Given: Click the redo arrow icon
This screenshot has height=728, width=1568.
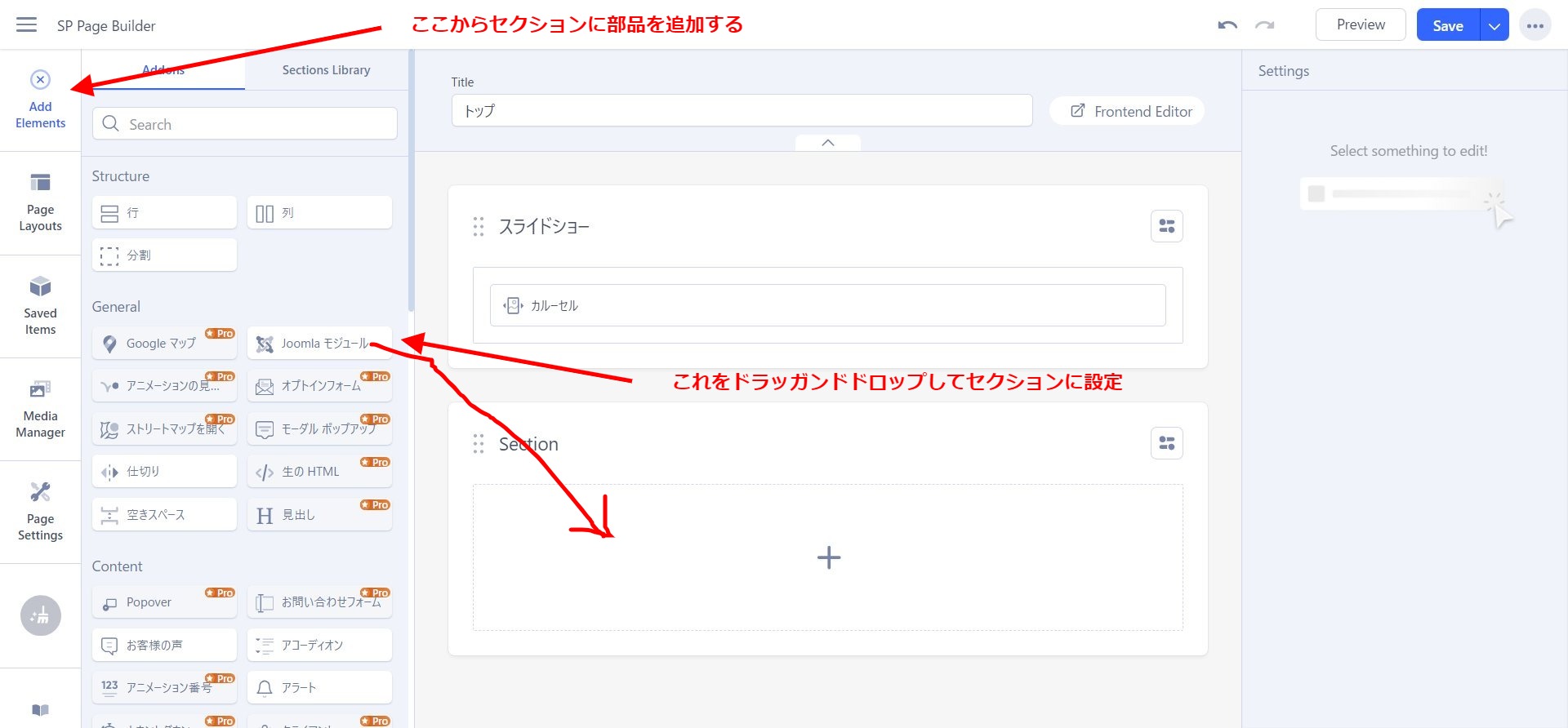Looking at the screenshot, I should point(1265,25).
